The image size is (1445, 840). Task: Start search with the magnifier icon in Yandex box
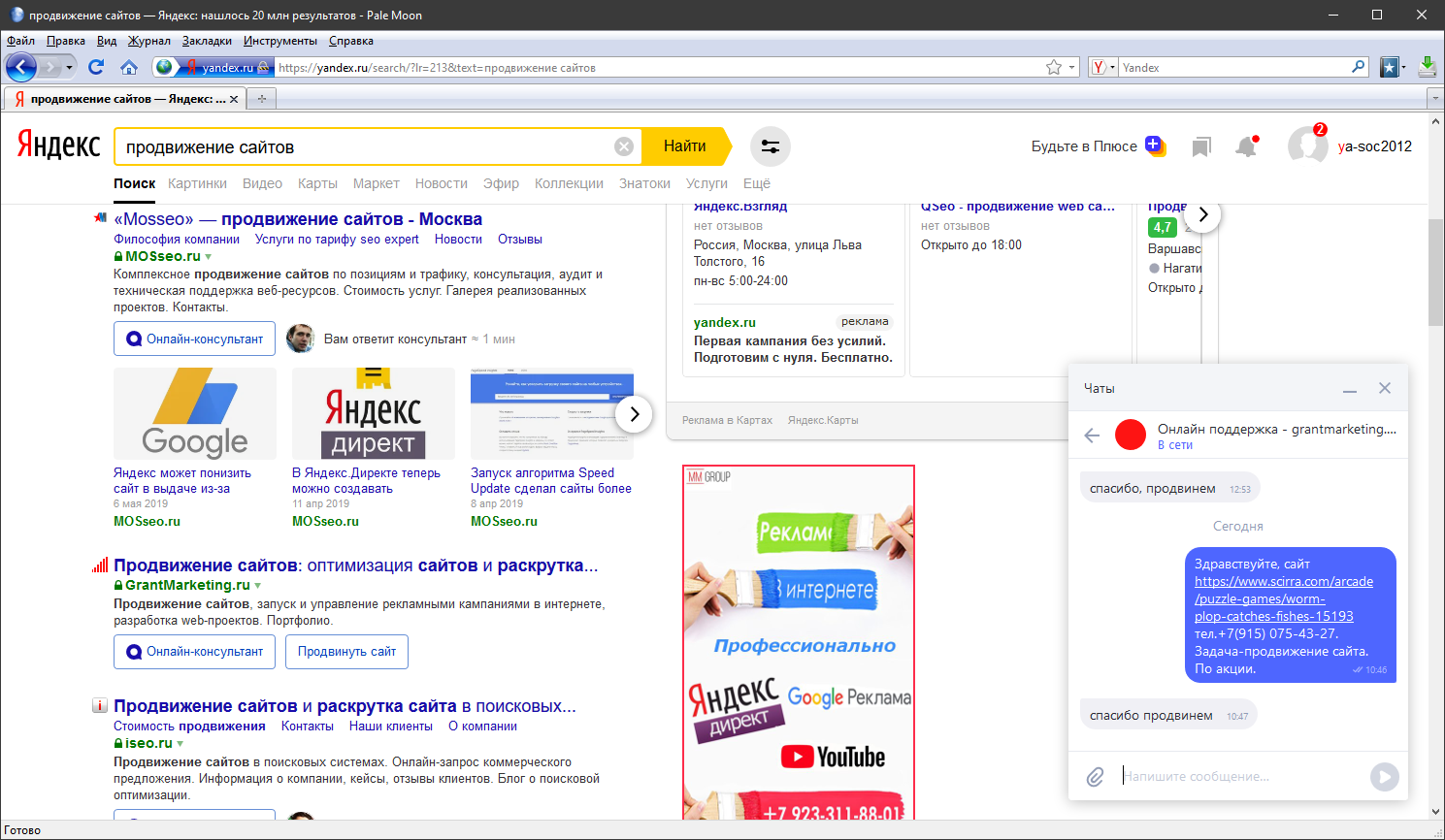1359,67
